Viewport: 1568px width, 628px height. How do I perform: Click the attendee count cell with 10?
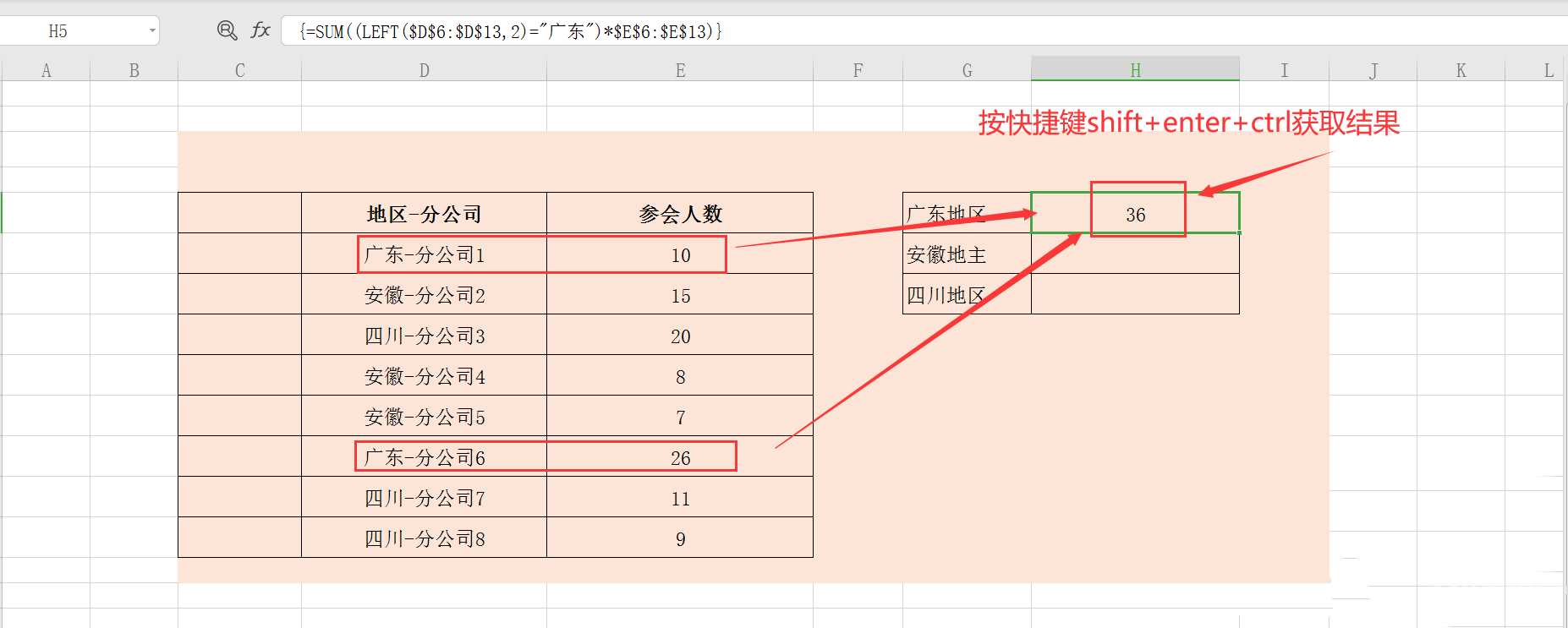(x=680, y=254)
